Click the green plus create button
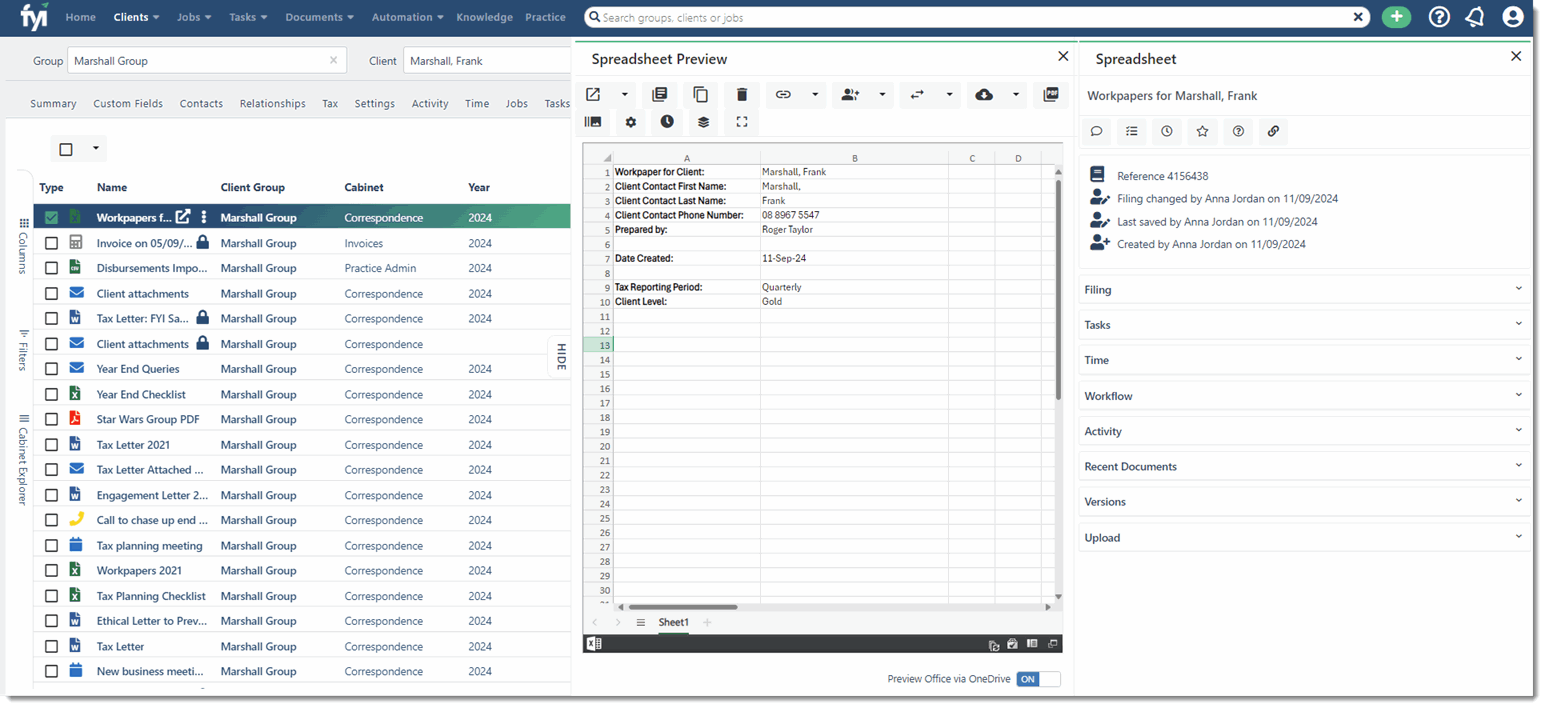Viewport: 1545px width, 708px height. [1397, 17]
